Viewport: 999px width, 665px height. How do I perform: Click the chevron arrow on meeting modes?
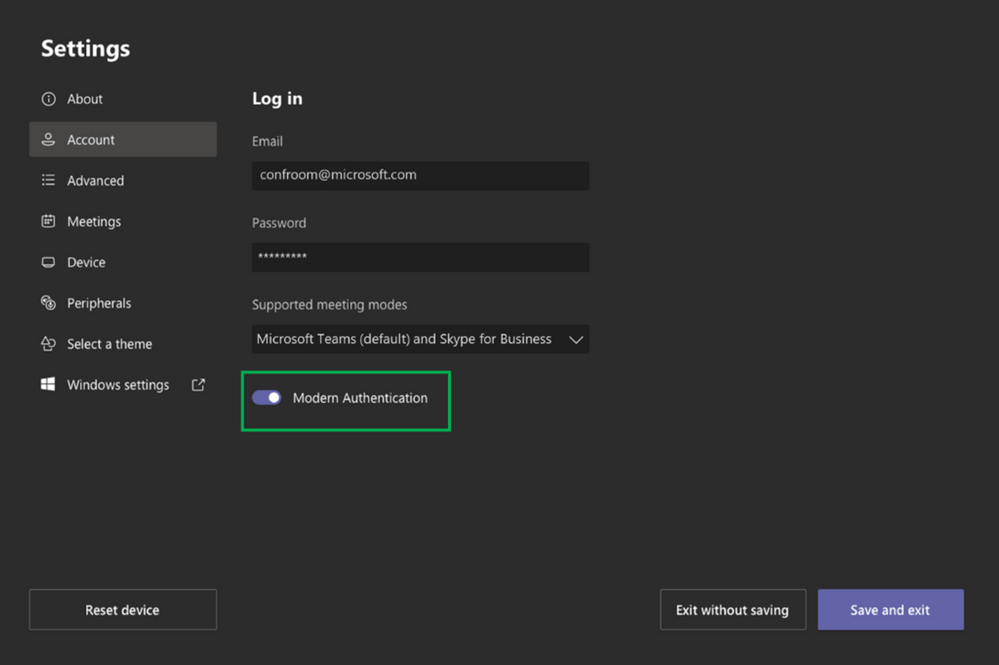[x=575, y=340]
